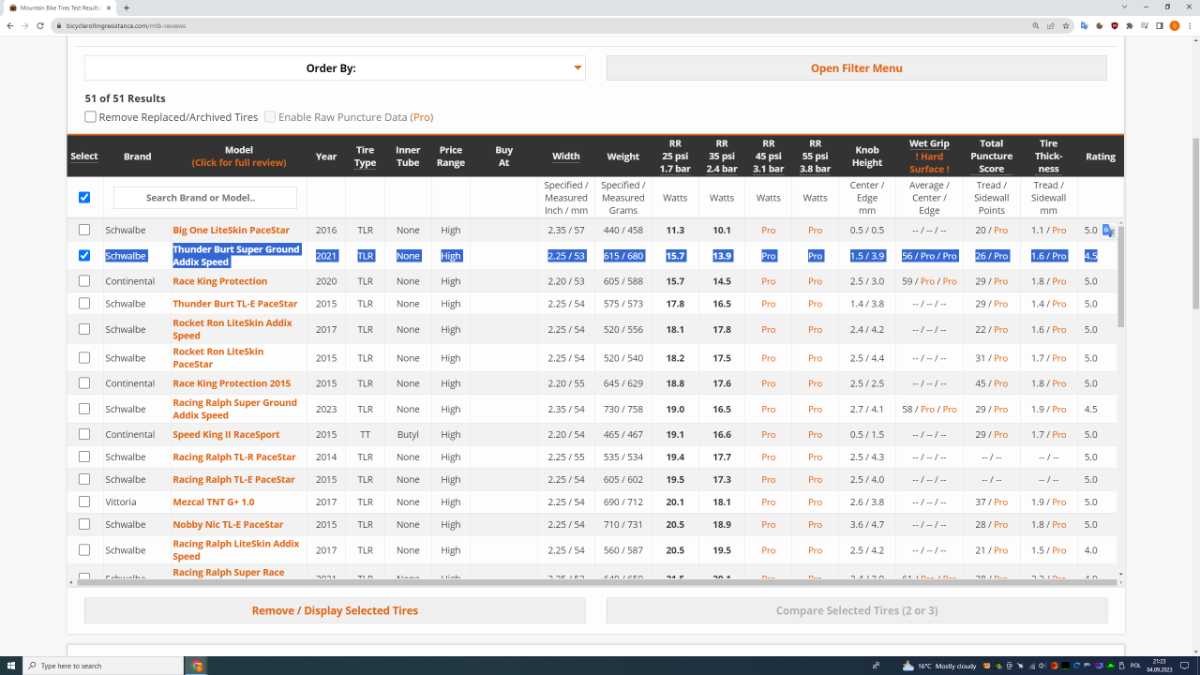Click Remove / Display Selected Tires button

point(335,610)
